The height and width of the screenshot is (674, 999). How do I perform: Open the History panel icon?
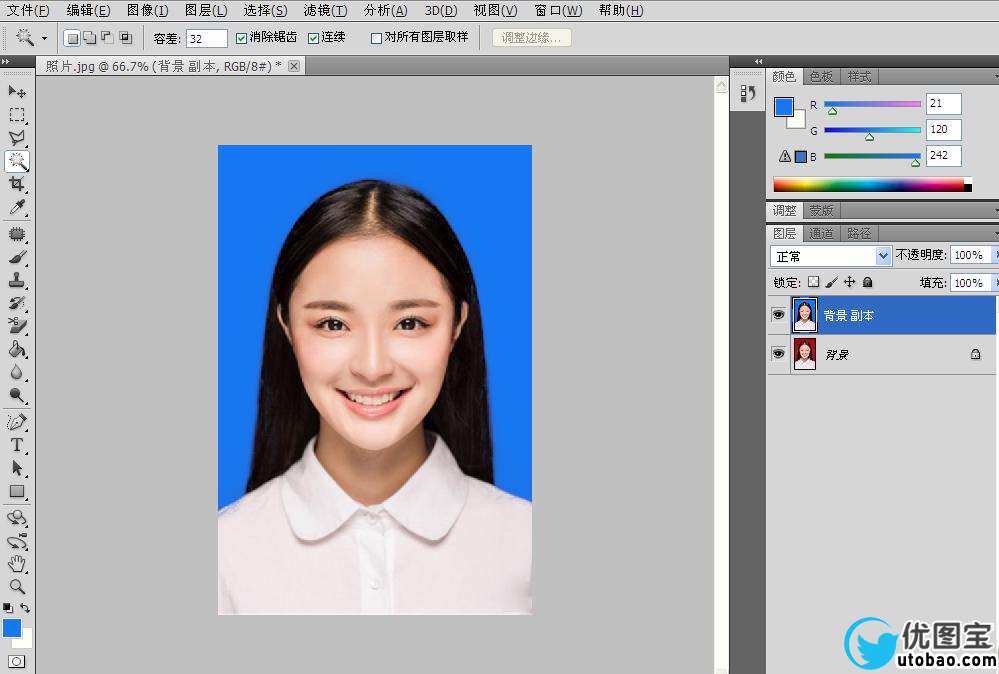tap(747, 94)
